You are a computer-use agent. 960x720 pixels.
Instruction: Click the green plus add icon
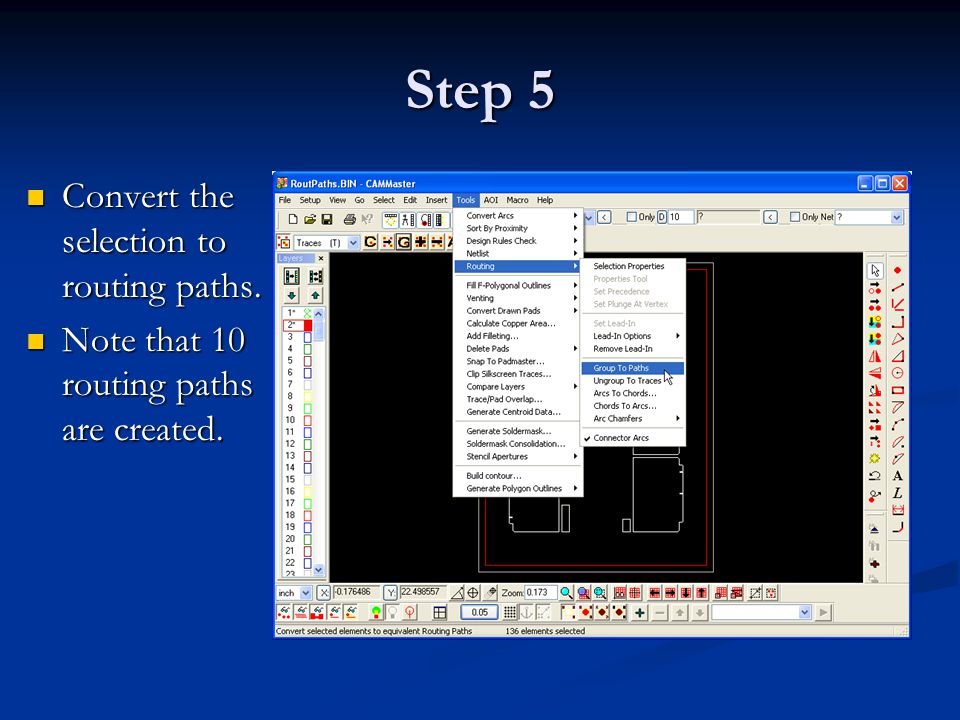click(640, 612)
